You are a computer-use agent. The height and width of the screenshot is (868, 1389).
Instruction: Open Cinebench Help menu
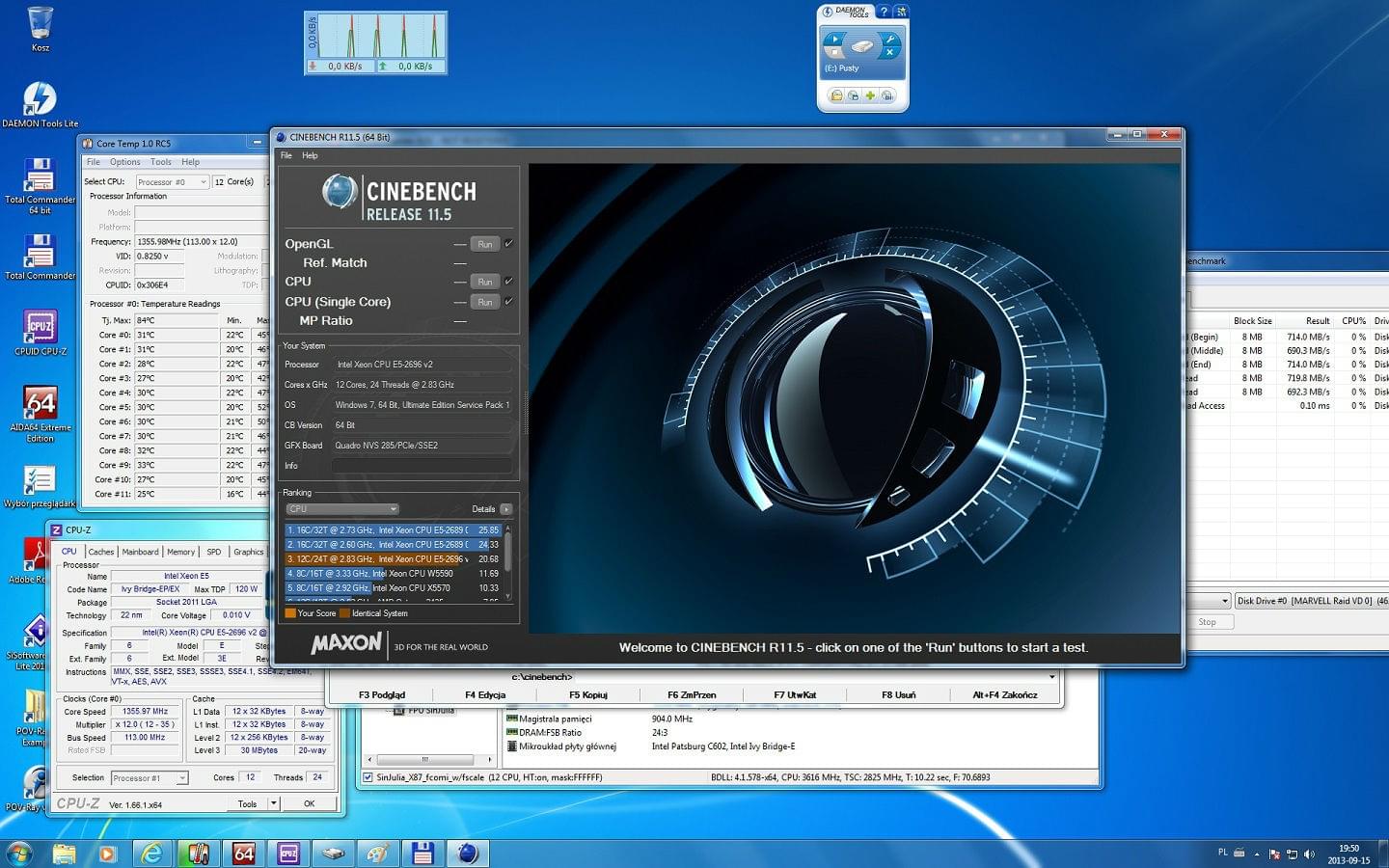[x=310, y=155]
